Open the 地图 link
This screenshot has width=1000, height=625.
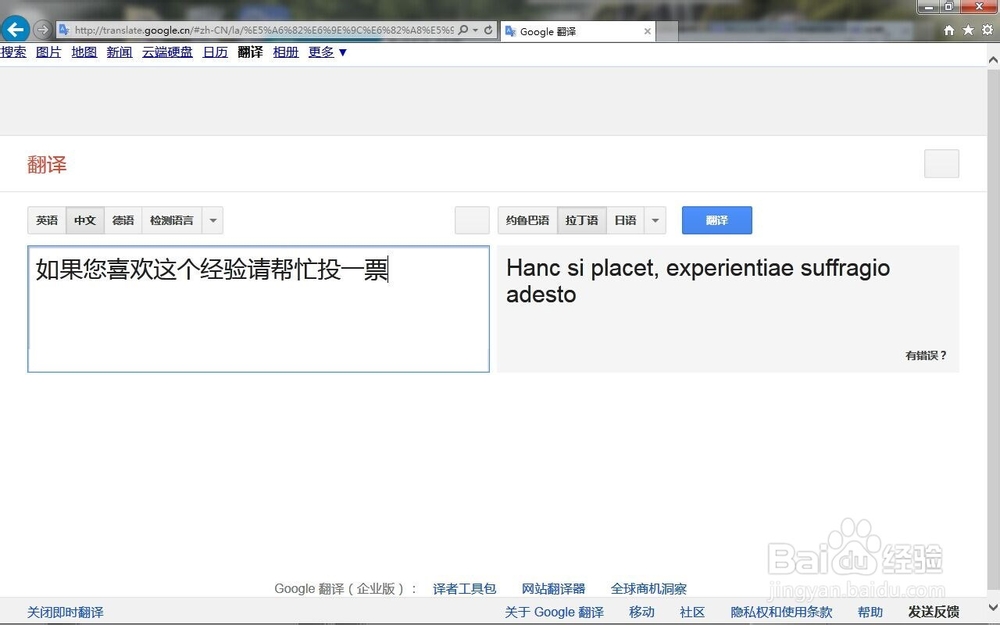coord(84,52)
